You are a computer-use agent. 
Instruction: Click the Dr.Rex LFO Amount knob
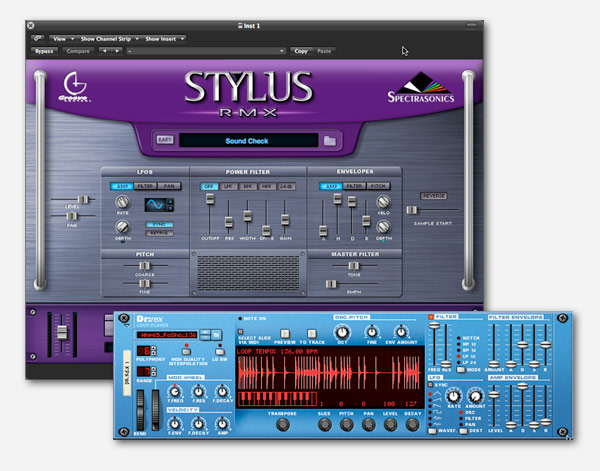click(x=476, y=396)
